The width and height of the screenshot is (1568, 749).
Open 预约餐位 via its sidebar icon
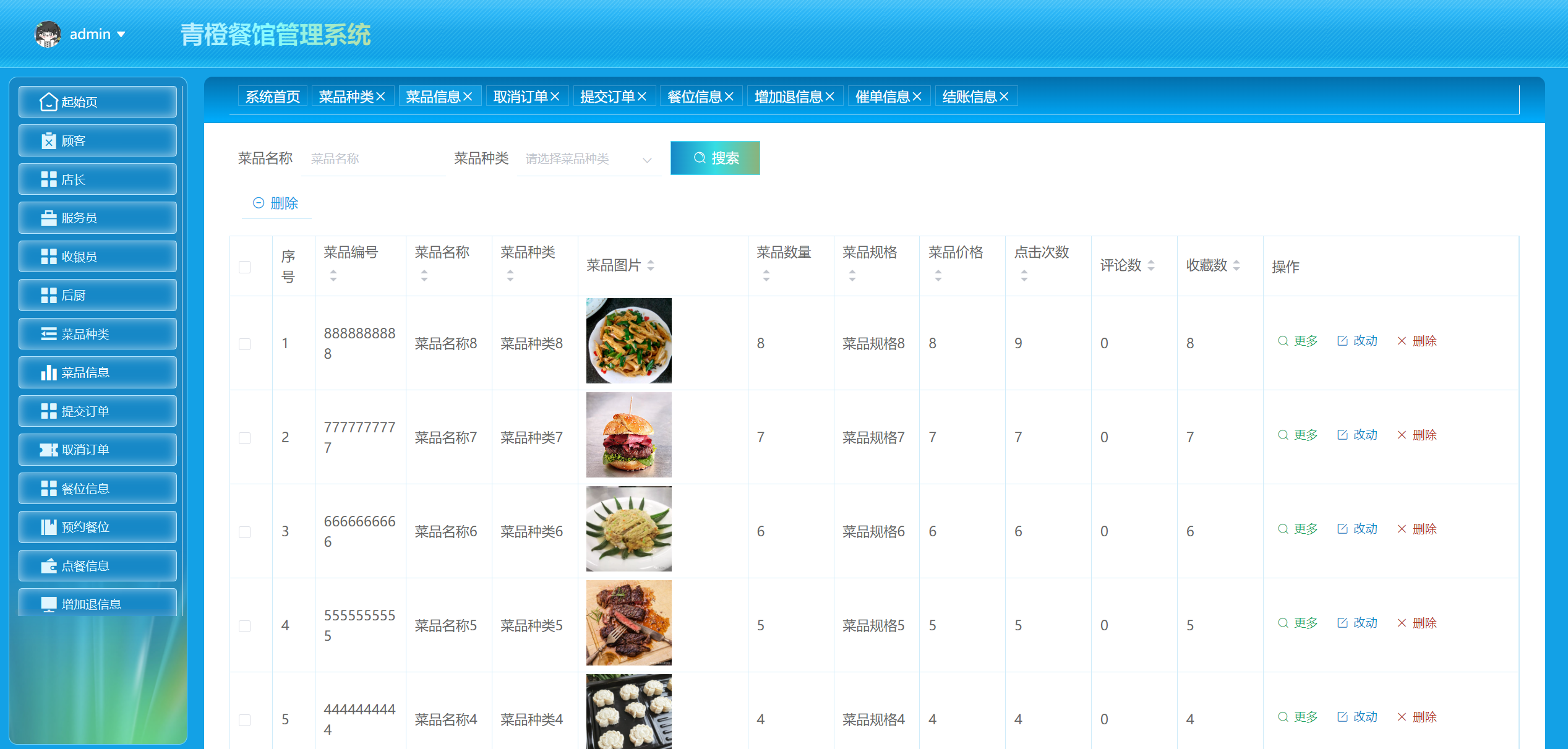click(x=48, y=526)
